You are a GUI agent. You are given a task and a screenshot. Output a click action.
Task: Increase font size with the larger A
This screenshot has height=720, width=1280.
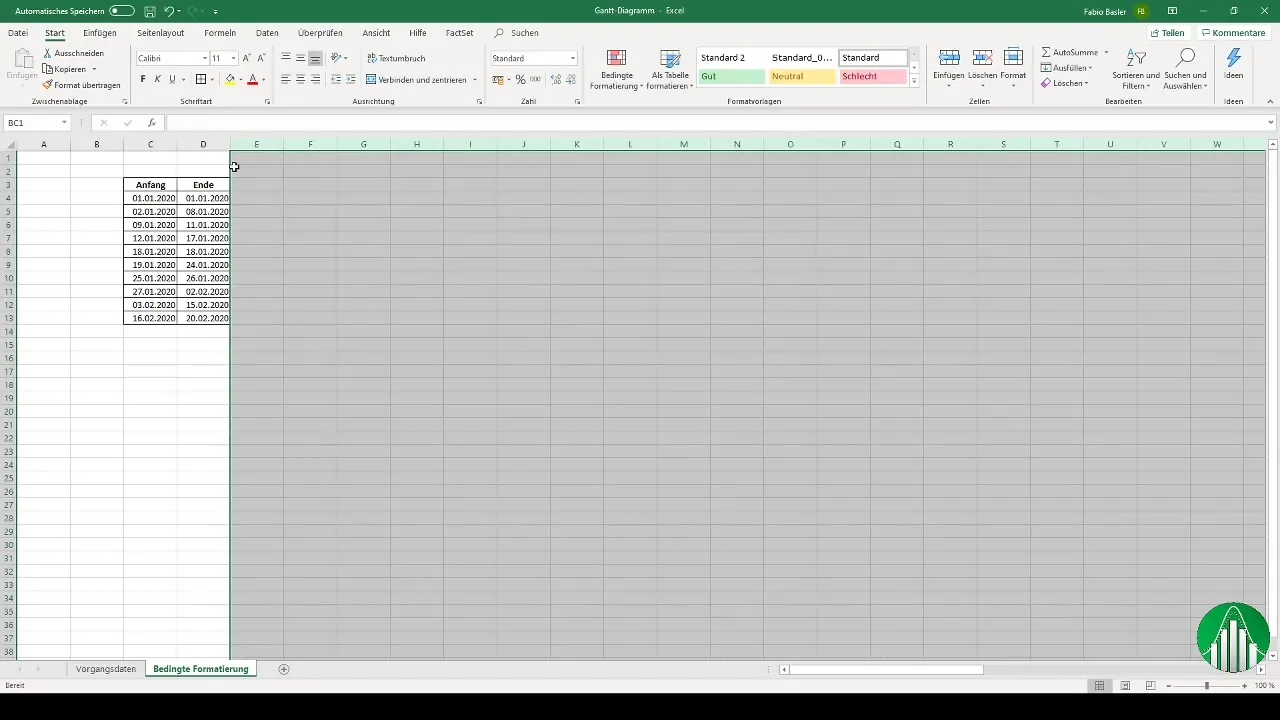point(247,58)
